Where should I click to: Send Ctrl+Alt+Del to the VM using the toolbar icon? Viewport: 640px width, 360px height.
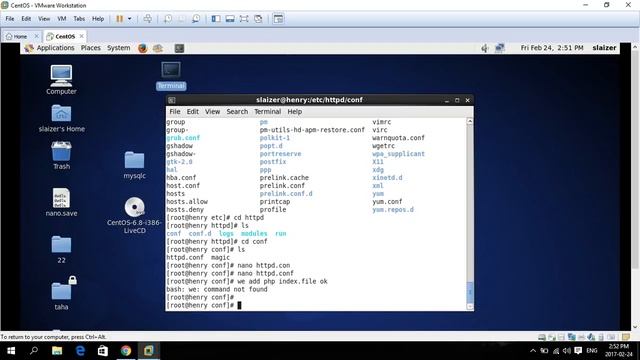click(148, 19)
